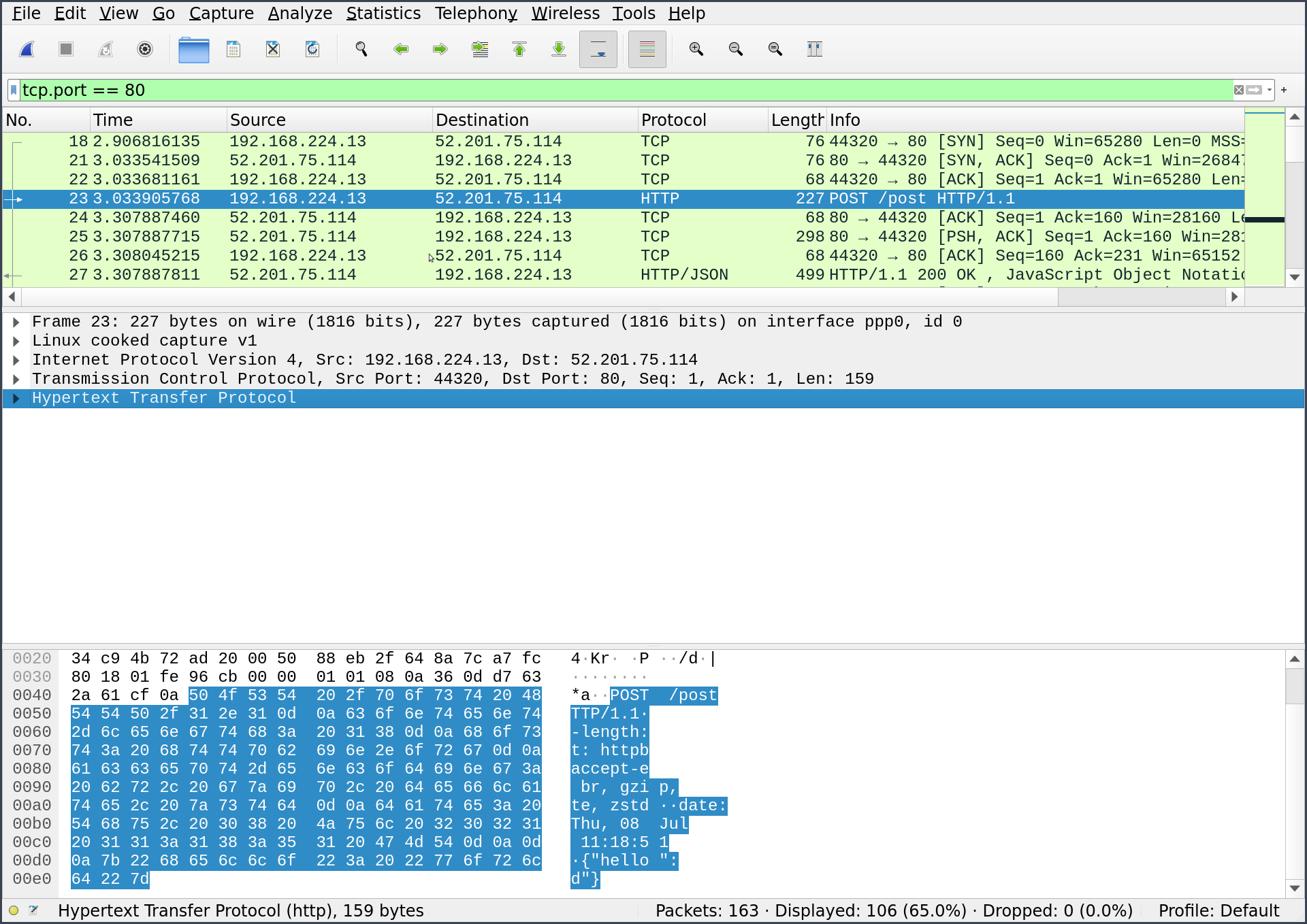Expand the Transmission Control Protocol details

coord(16,379)
